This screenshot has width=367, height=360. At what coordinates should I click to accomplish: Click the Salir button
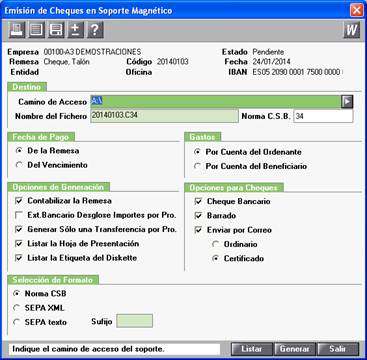[338, 349]
